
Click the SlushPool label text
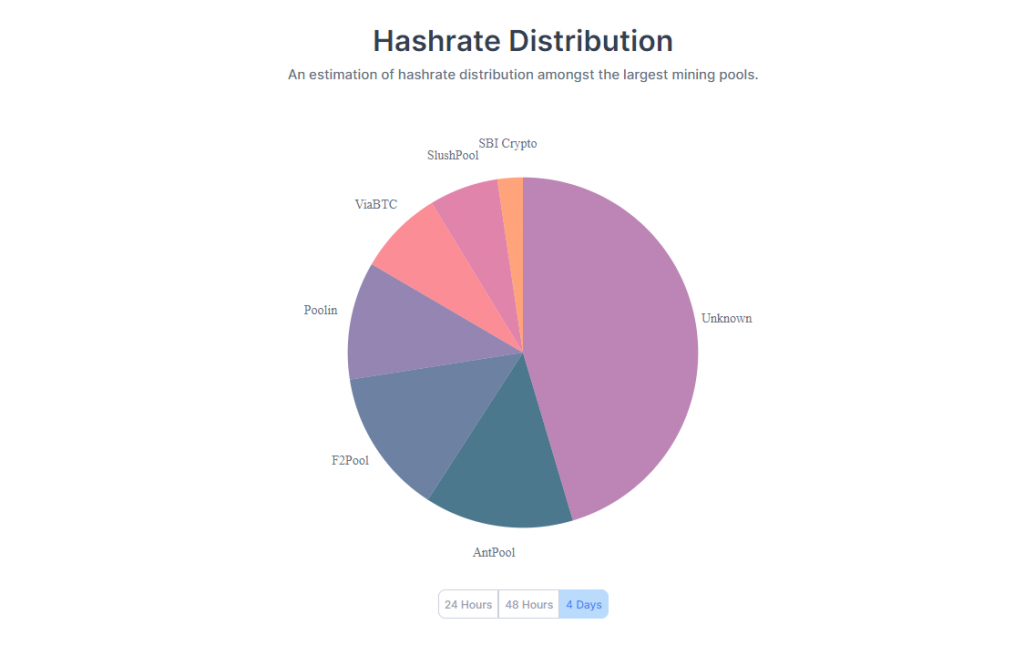coord(453,155)
